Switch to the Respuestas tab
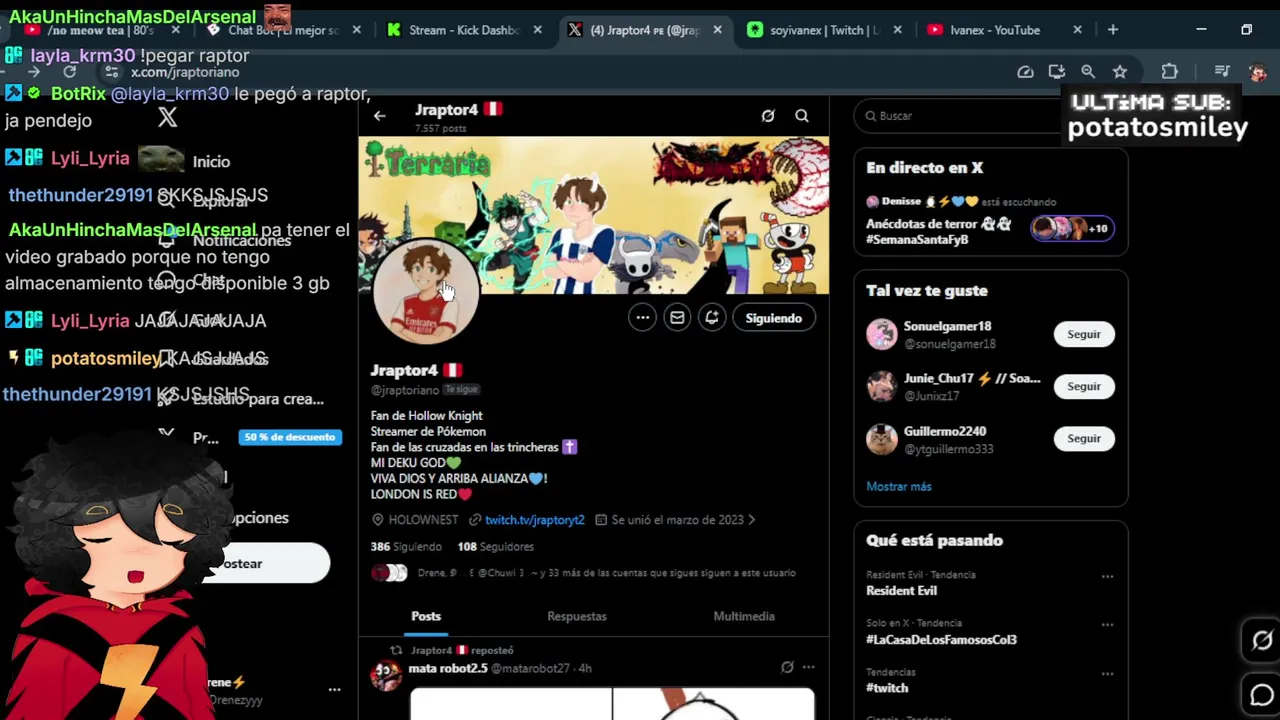 (577, 616)
